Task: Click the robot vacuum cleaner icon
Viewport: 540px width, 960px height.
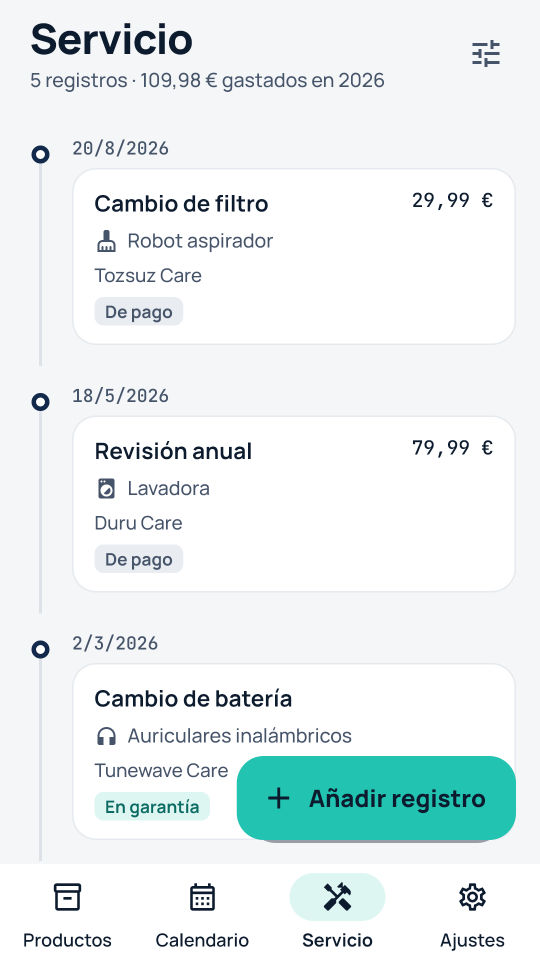Action: point(107,241)
